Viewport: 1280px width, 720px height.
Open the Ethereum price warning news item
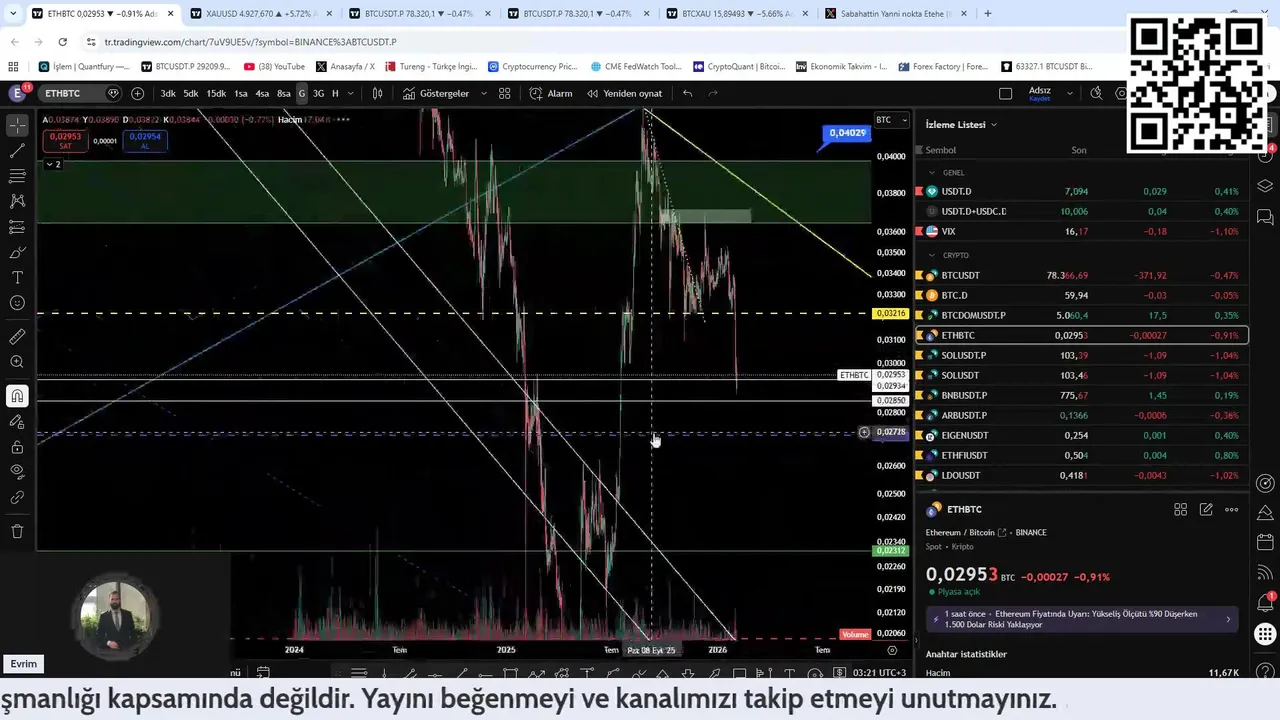pos(1082,619)
